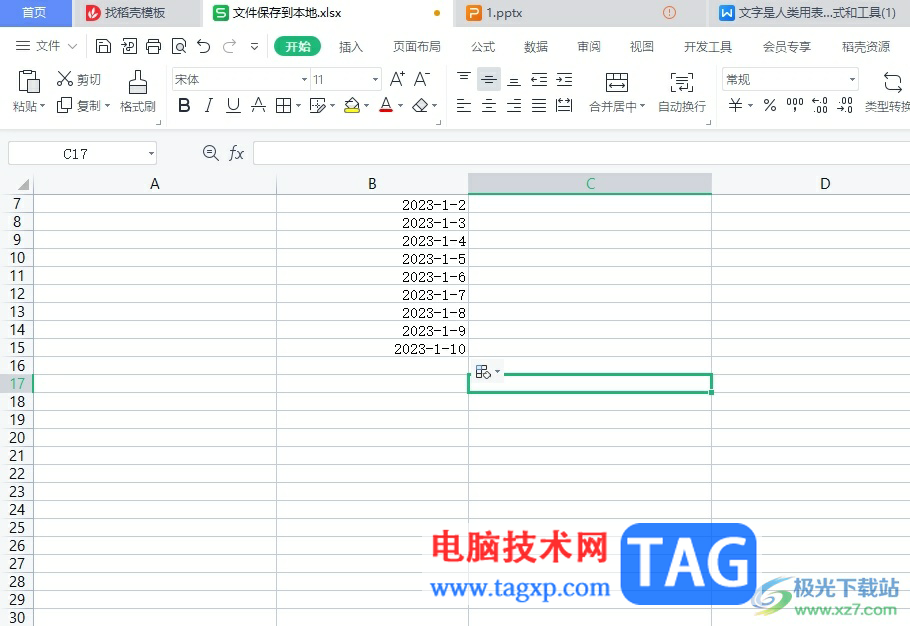
Task: Select column C header
Action: click(590, 183)
